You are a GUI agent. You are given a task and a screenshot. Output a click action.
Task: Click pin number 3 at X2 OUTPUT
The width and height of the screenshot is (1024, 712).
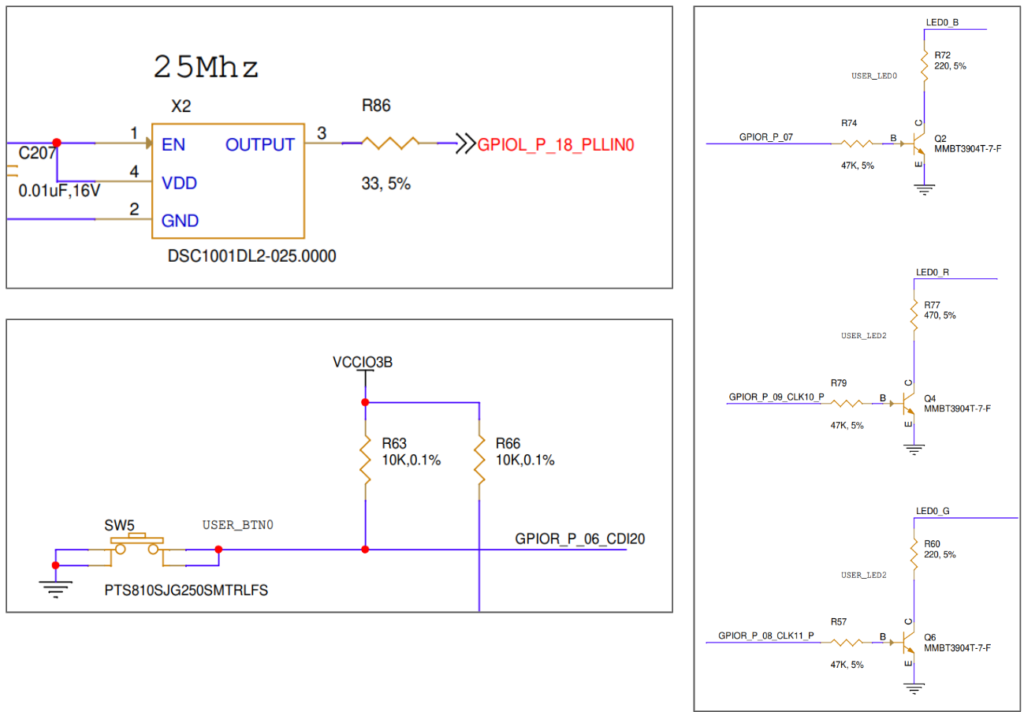(321, 133)
